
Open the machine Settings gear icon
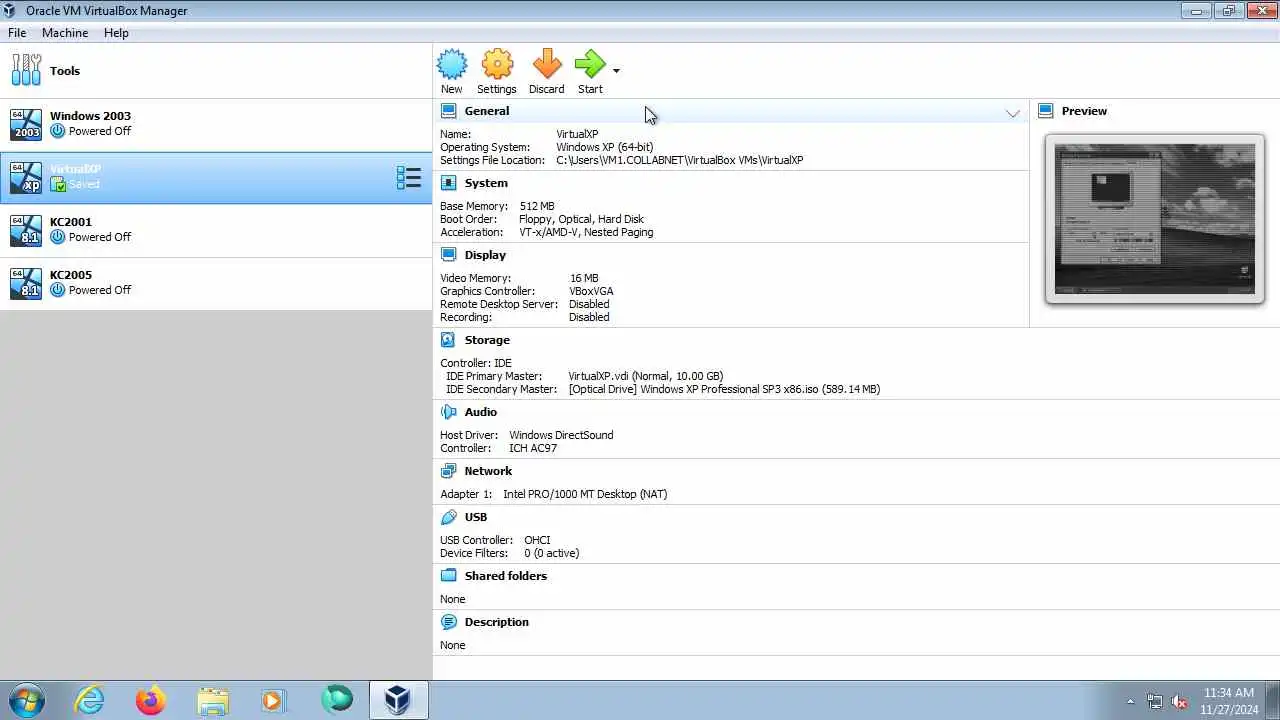tap(497, 64)
